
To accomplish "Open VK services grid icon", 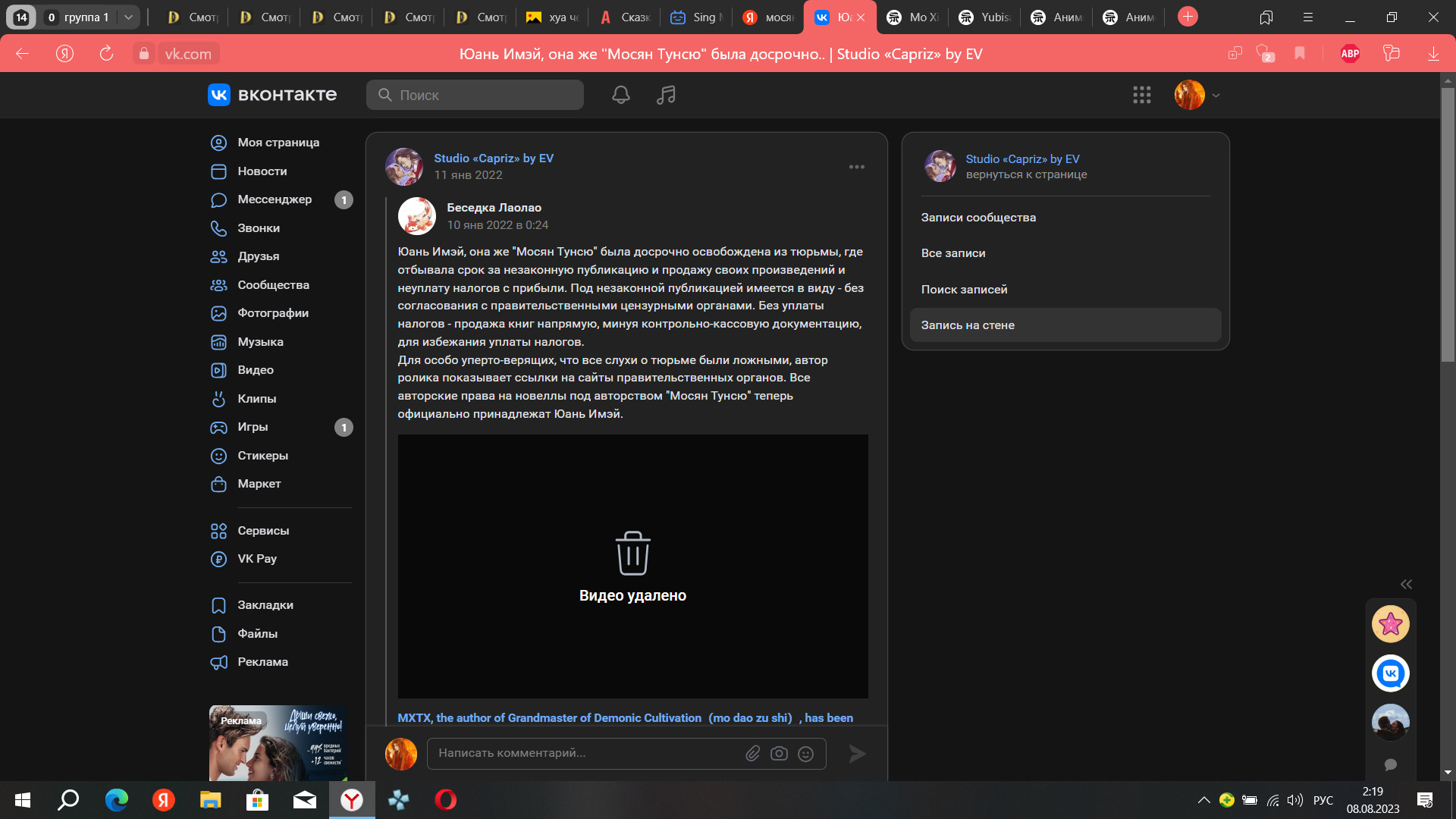I will tap(1141, 95).
